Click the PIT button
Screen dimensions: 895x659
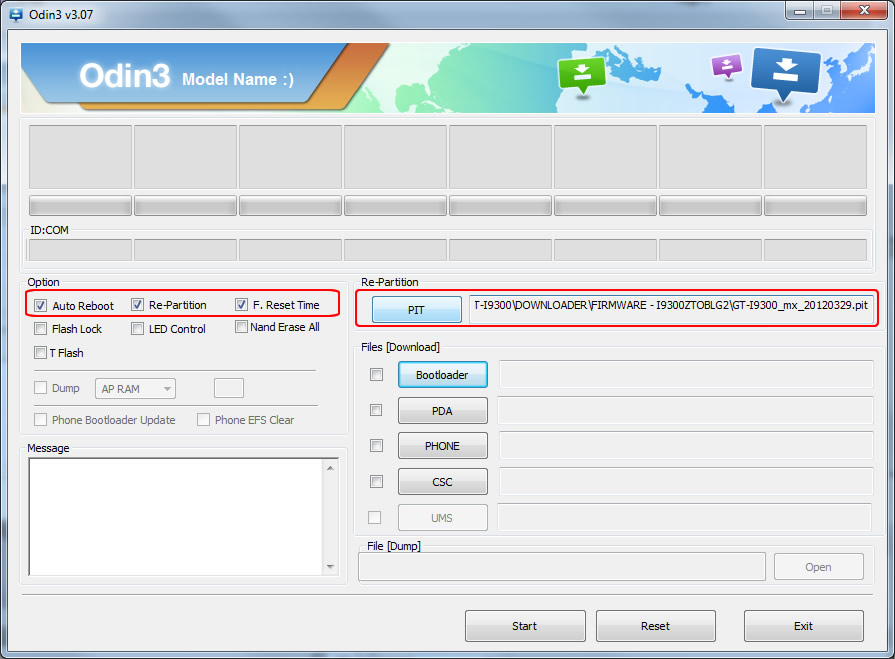tap(417, 310)
